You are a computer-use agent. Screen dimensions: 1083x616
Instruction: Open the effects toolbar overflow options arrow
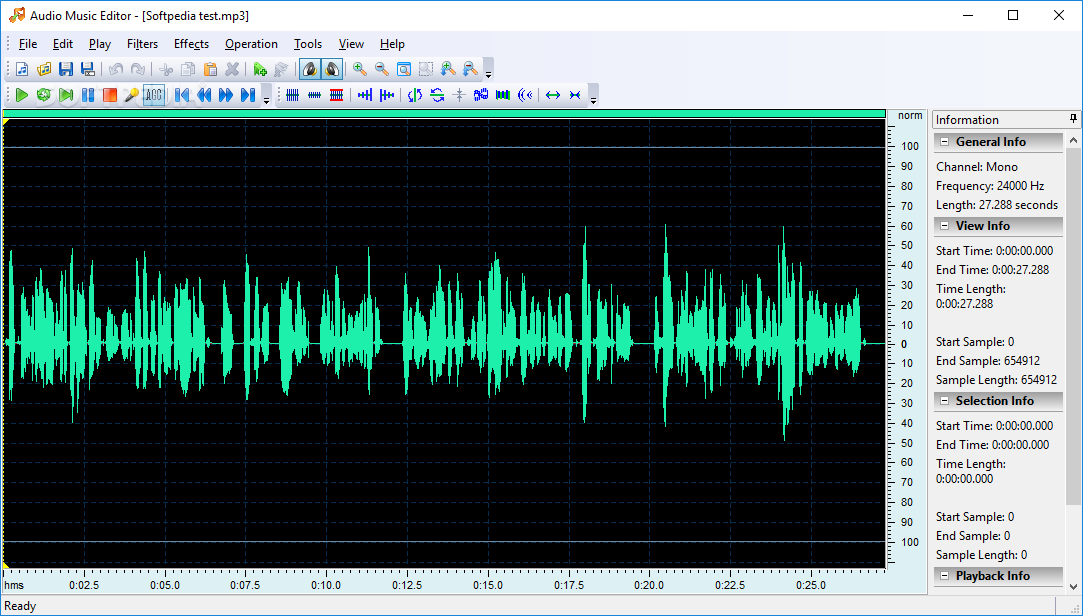(593, 95)
